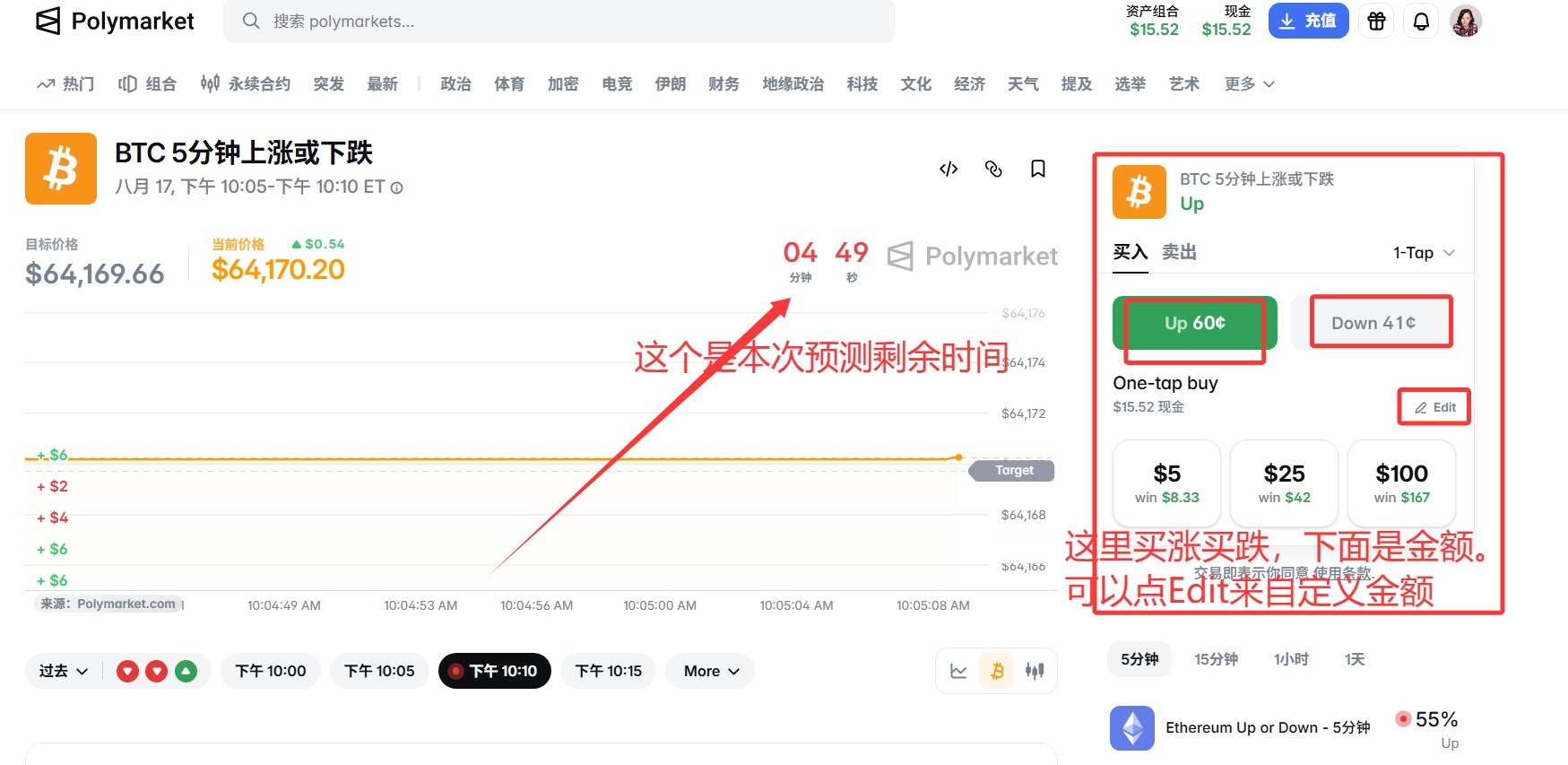This screenshot has width=1568, height=765.
Task: Copy the market link with the chain icon
Action: tap(993, 169)
